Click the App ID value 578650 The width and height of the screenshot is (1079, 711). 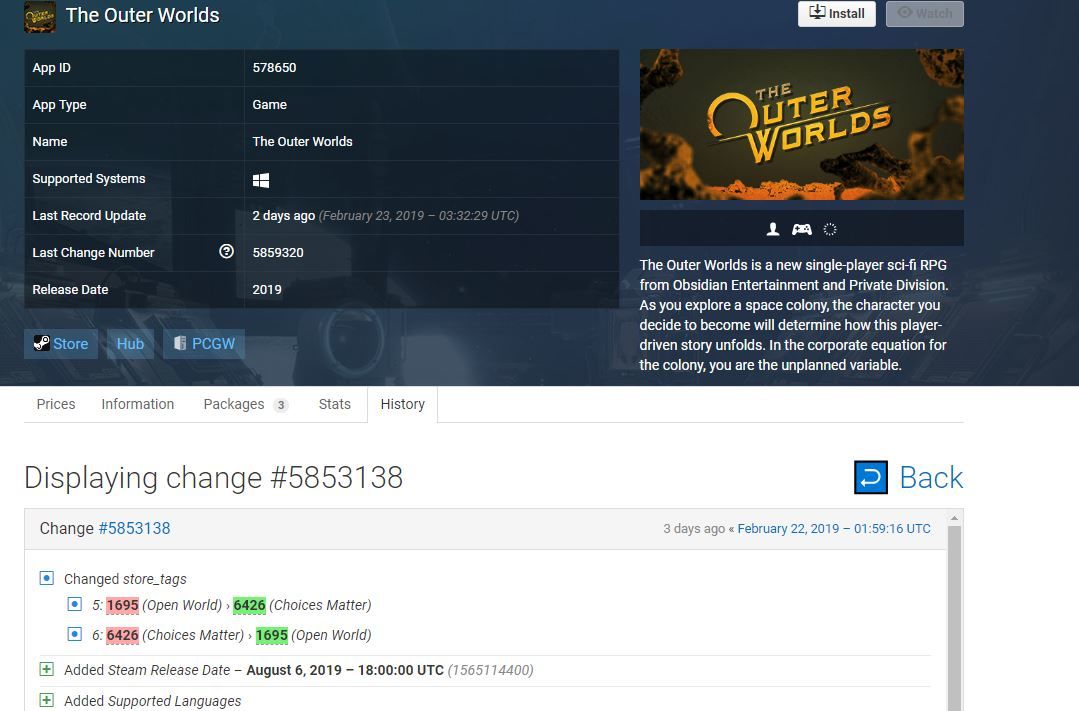pyautogui.click(x=275, y=67)
